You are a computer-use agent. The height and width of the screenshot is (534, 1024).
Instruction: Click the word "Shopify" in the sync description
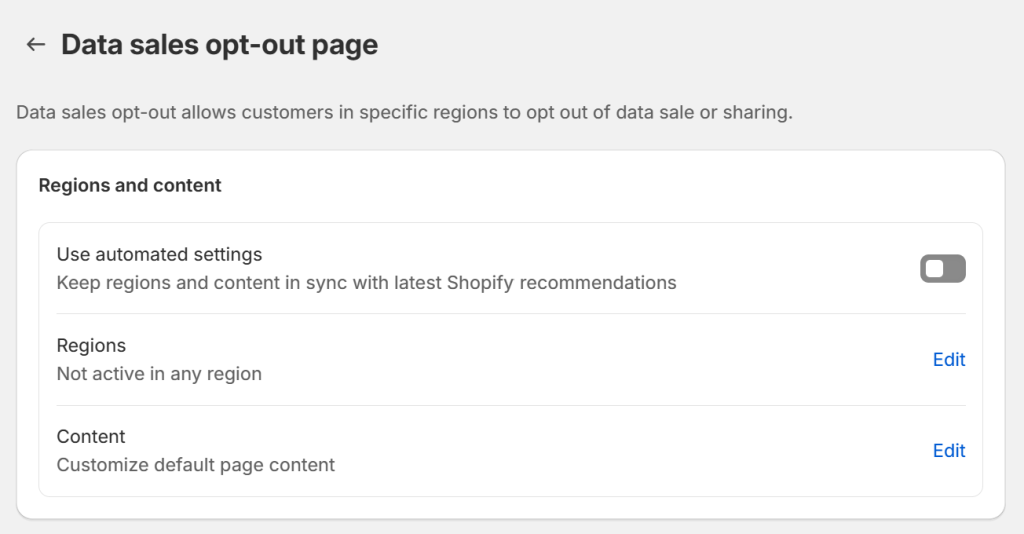pos(496,283)
